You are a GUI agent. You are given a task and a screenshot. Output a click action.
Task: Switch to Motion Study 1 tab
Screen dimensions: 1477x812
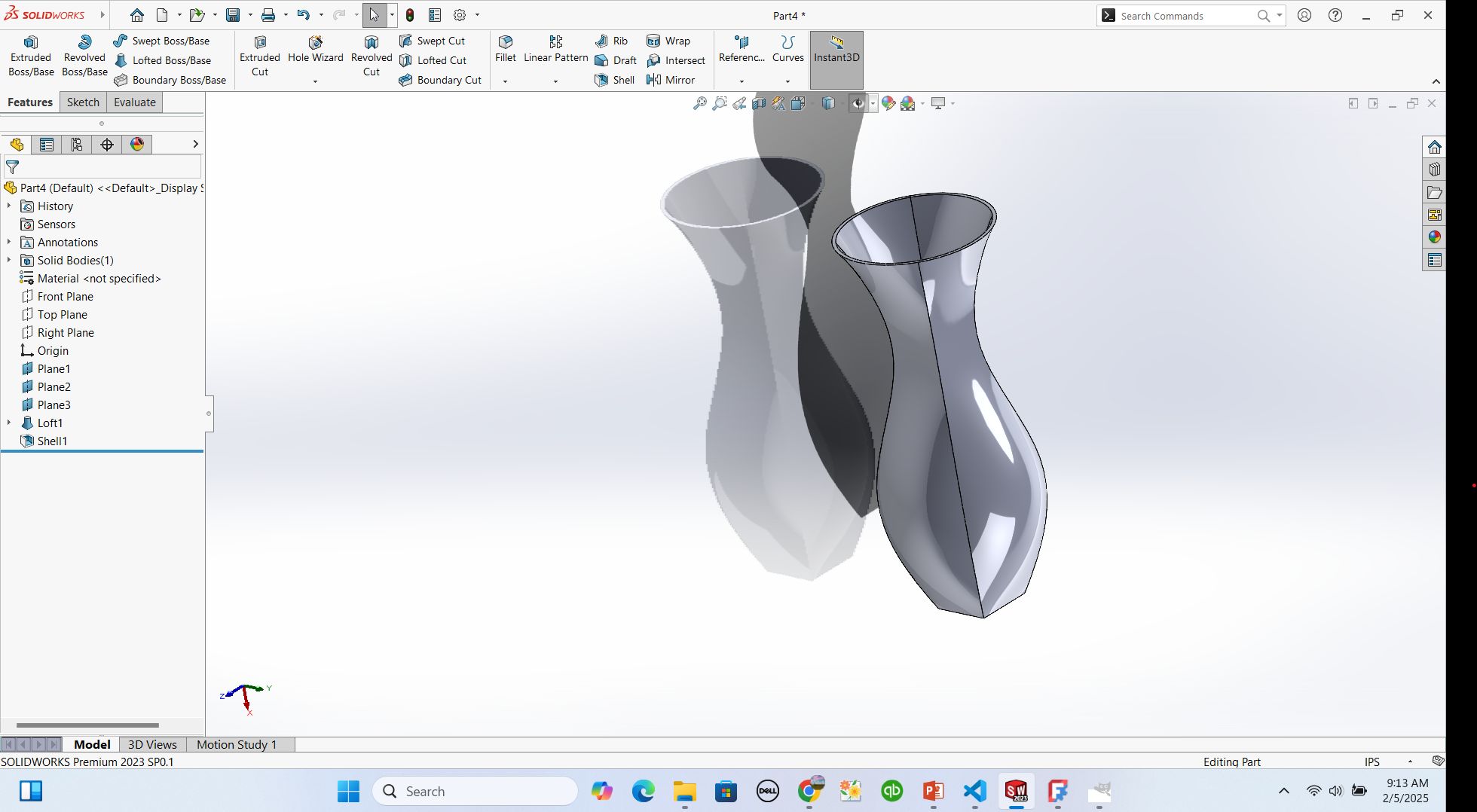click(x=237, y=744)
